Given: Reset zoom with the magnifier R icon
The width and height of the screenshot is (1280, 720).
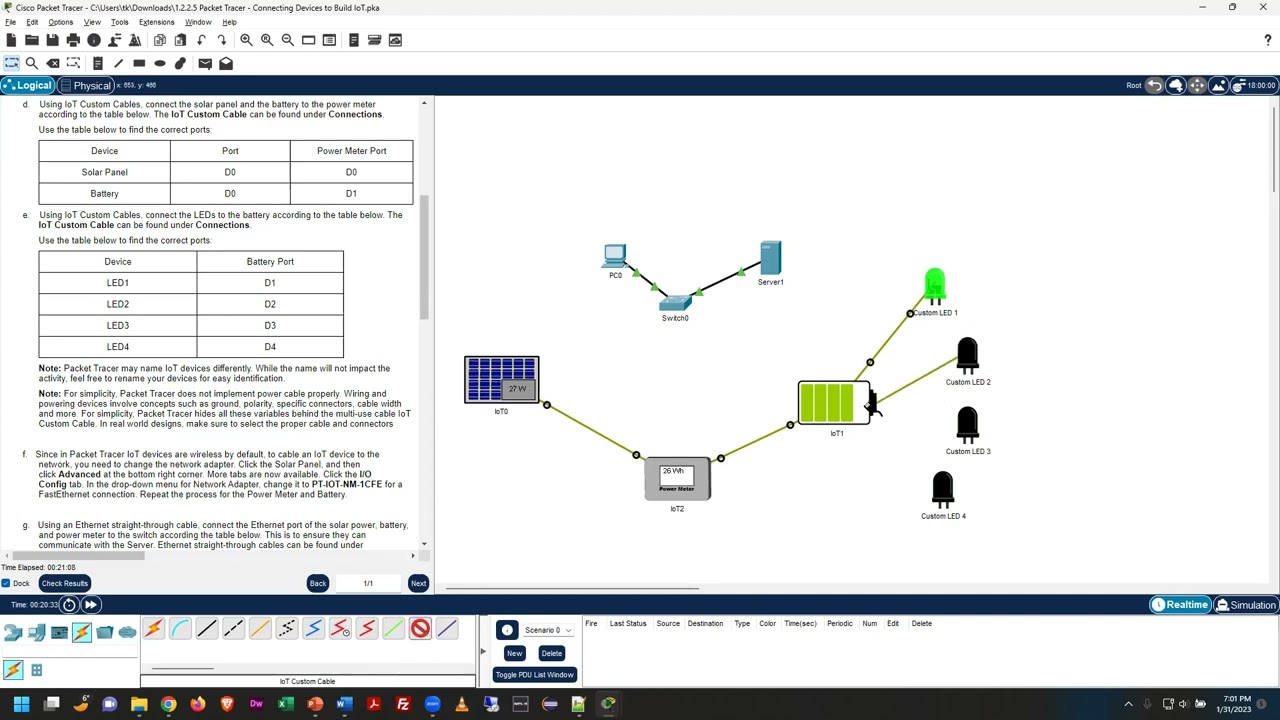Looking at the screenshot, I should click(x=267, y=40).
